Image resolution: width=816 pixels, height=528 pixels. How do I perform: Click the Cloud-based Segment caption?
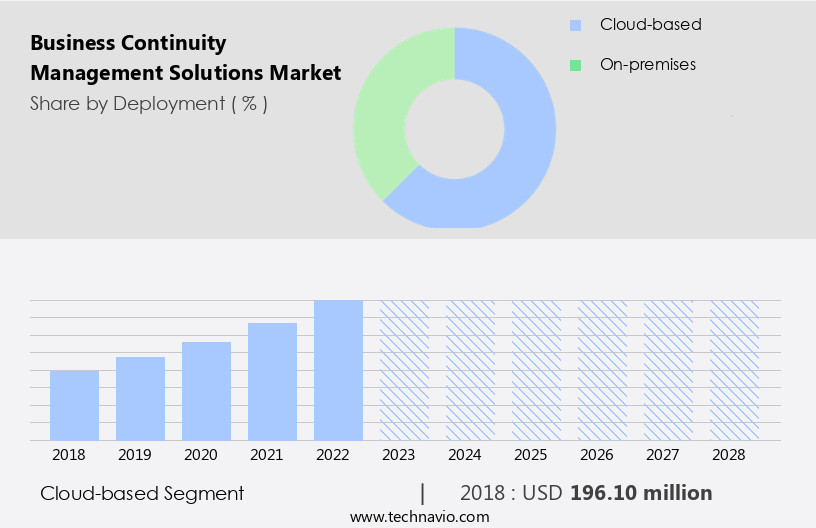coord(142,493)
